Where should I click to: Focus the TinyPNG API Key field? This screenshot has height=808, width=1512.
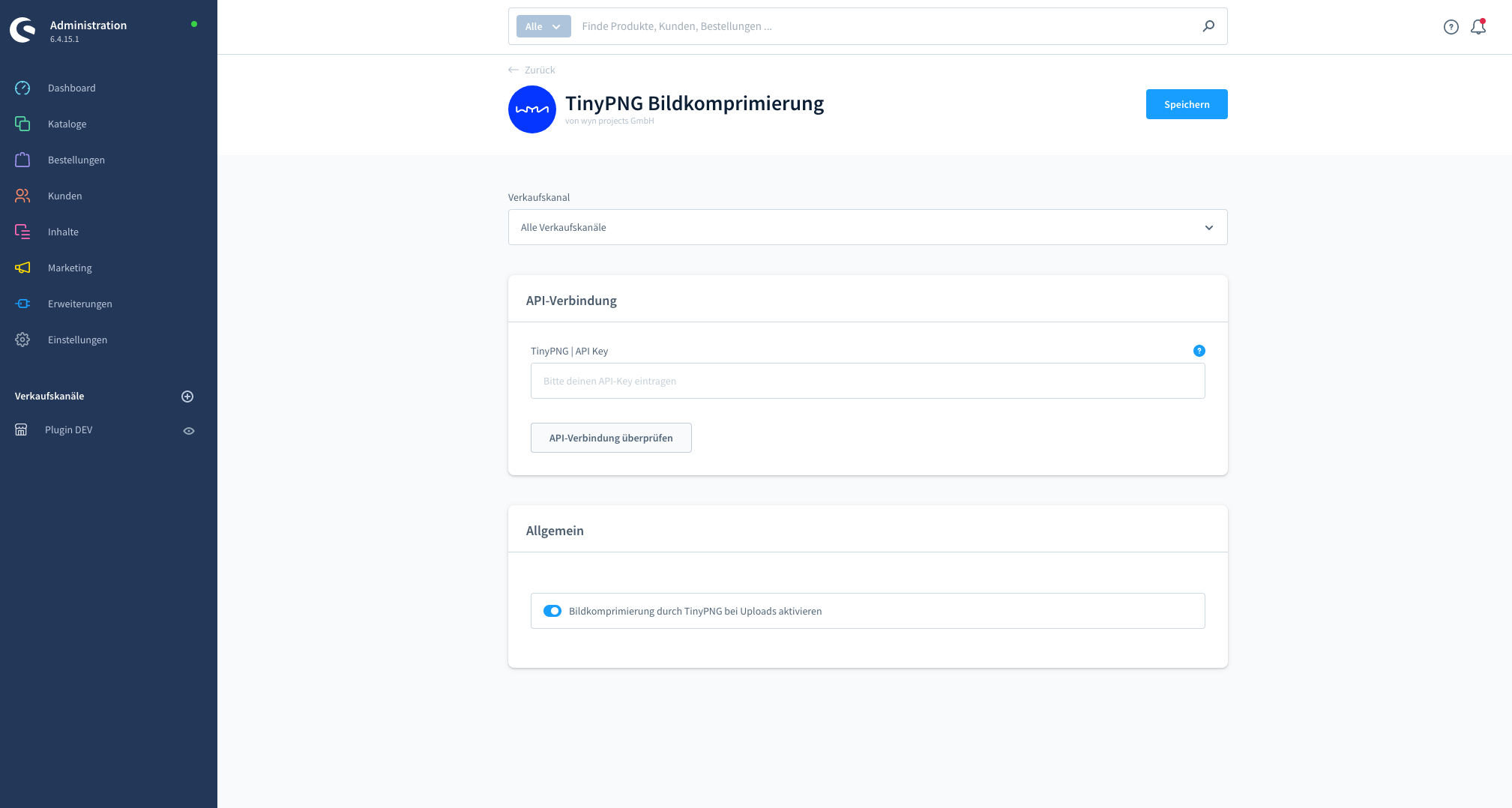coord(868,381)
